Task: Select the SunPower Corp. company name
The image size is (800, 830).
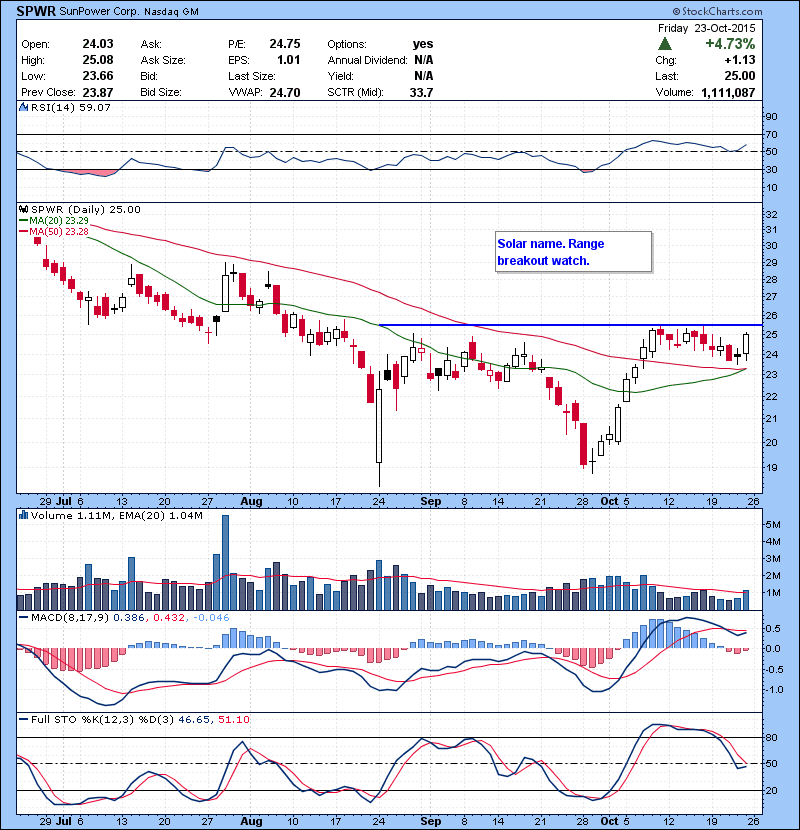Action: click(x=99, y=12)
